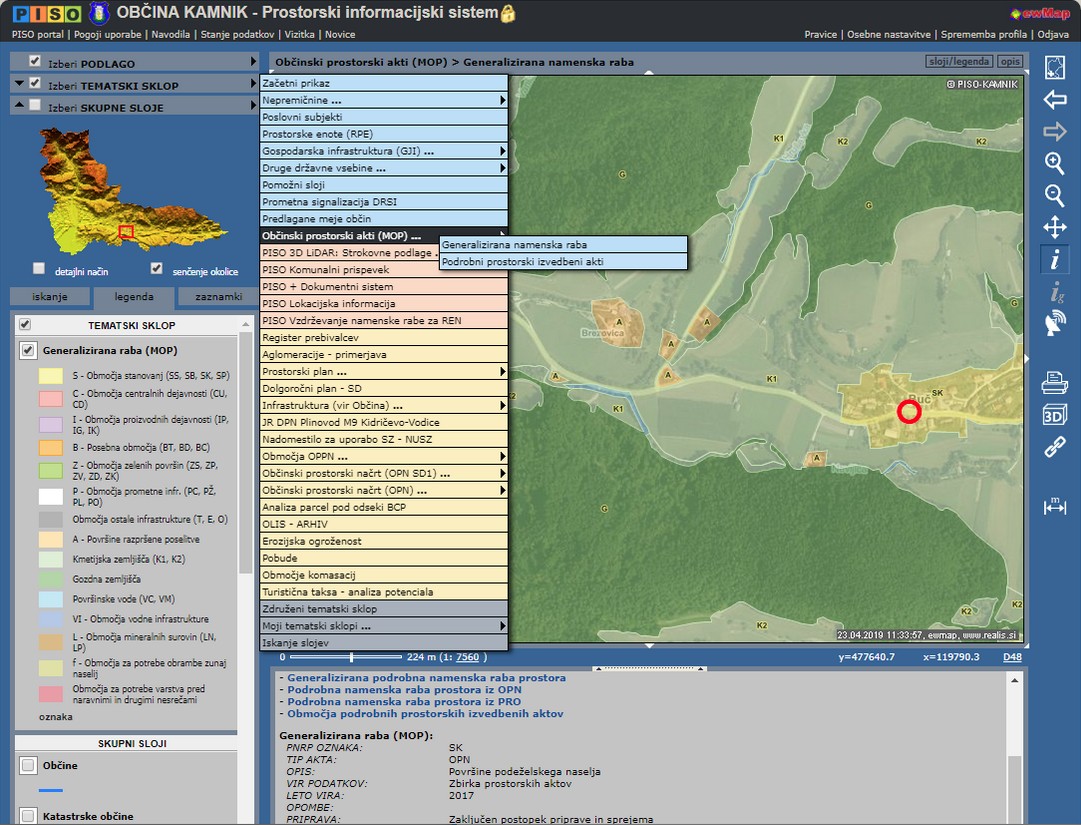Click the map scale slider handle
The height and width of the screenshot is (825, 1081).
pos(351,657)
